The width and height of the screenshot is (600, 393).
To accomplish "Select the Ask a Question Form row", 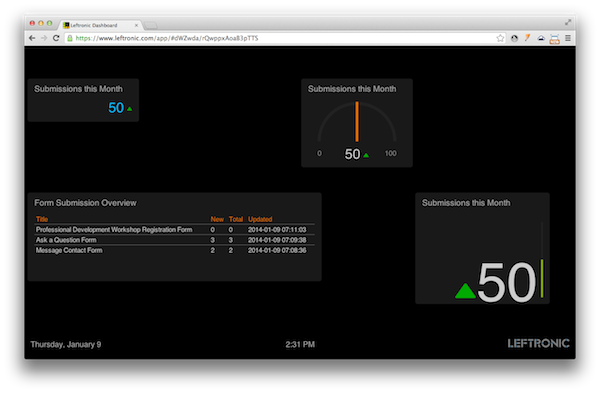I will (x=174, y=240).
